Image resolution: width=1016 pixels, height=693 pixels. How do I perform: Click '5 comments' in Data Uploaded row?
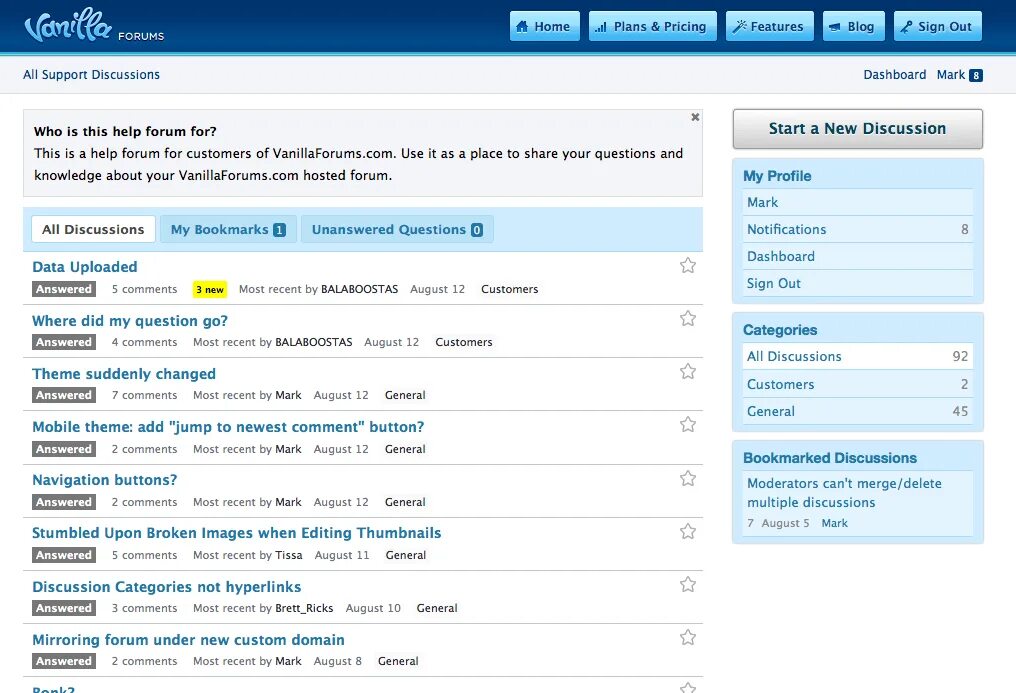(x=144, y=289)
